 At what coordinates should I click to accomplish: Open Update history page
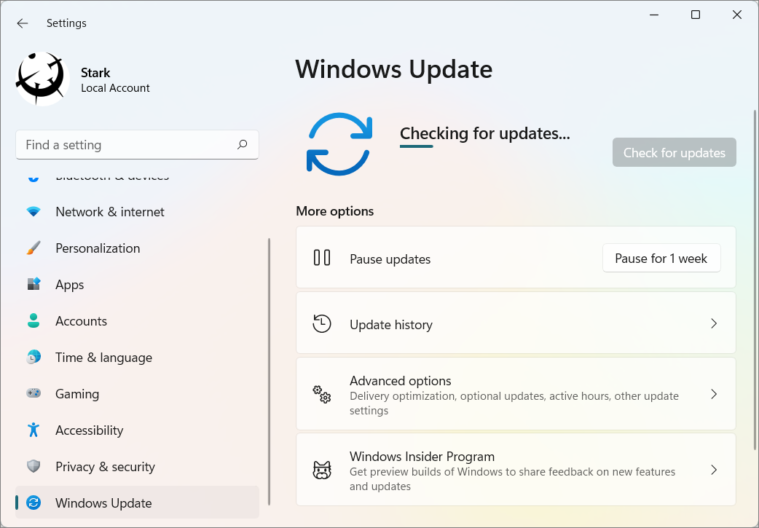coord(516,323)
